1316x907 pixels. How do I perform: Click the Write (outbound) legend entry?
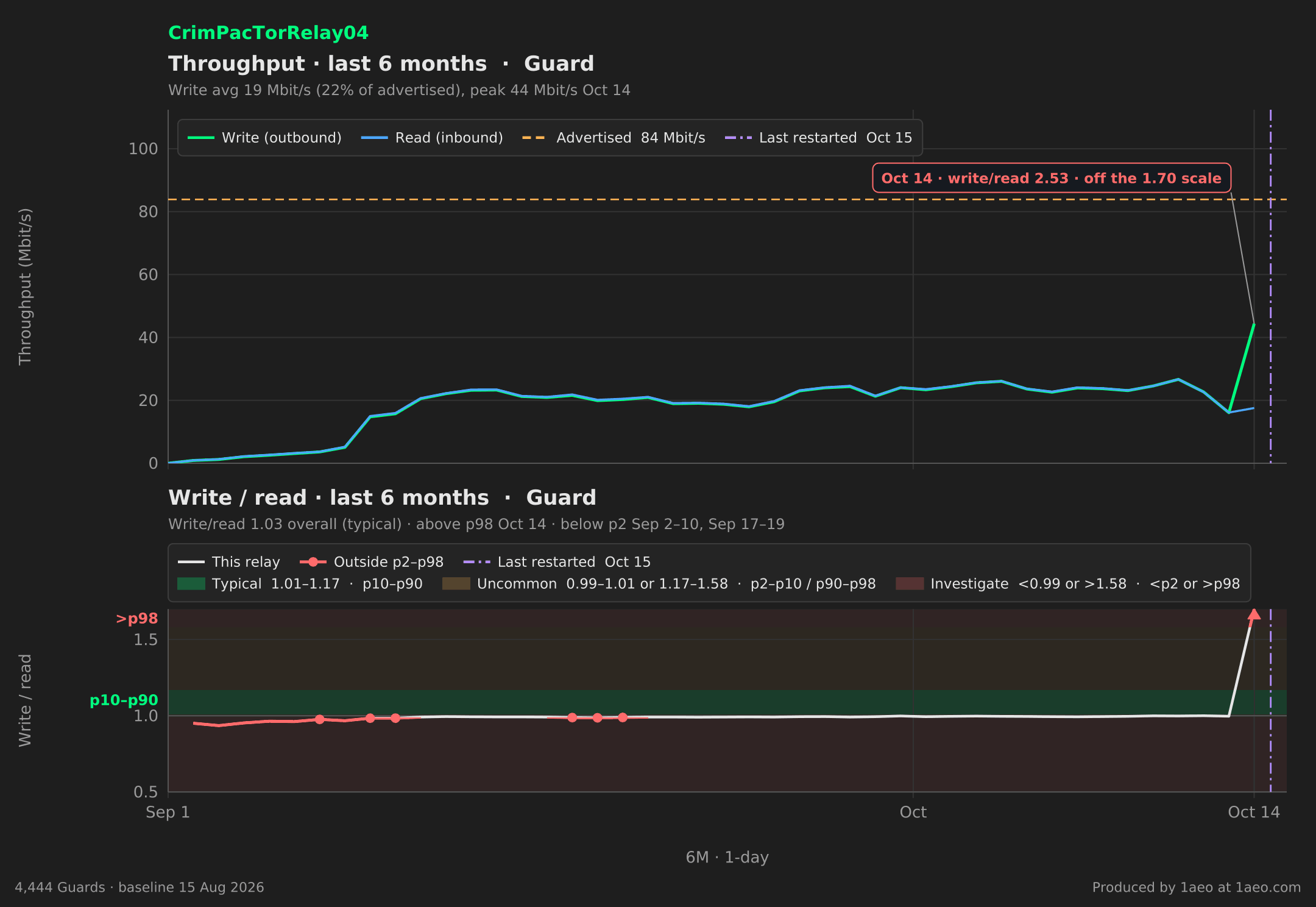click(x=264, y=138)
